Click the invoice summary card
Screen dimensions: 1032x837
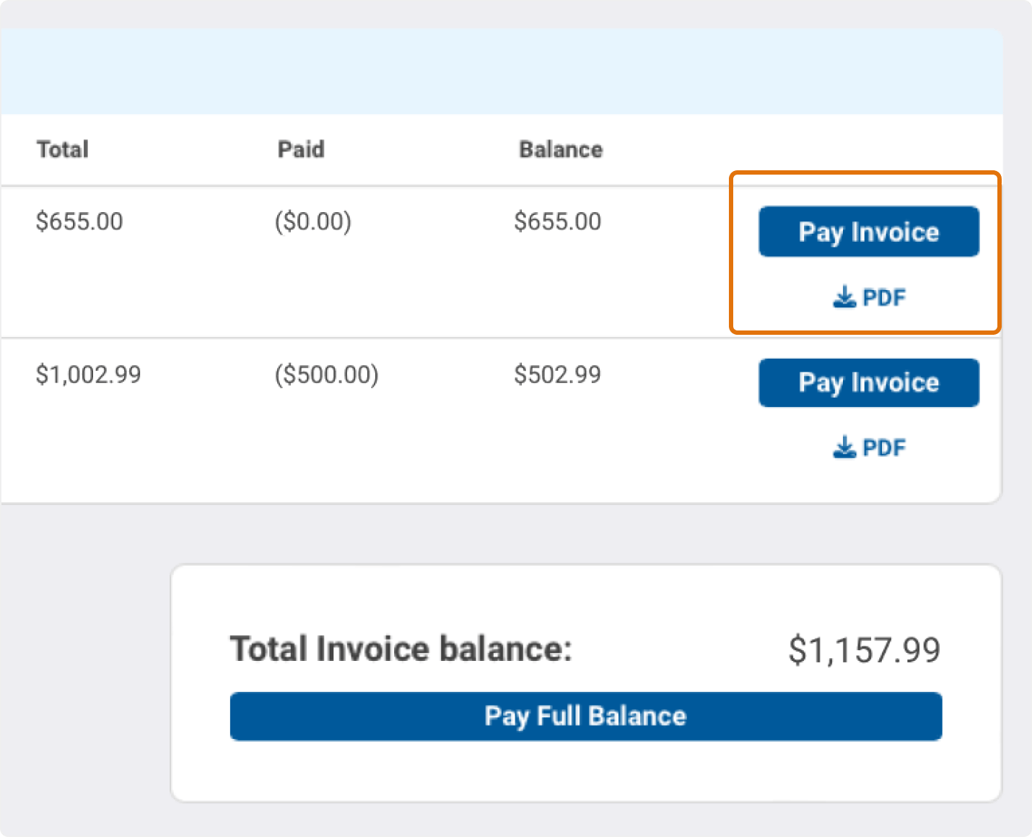586,681
